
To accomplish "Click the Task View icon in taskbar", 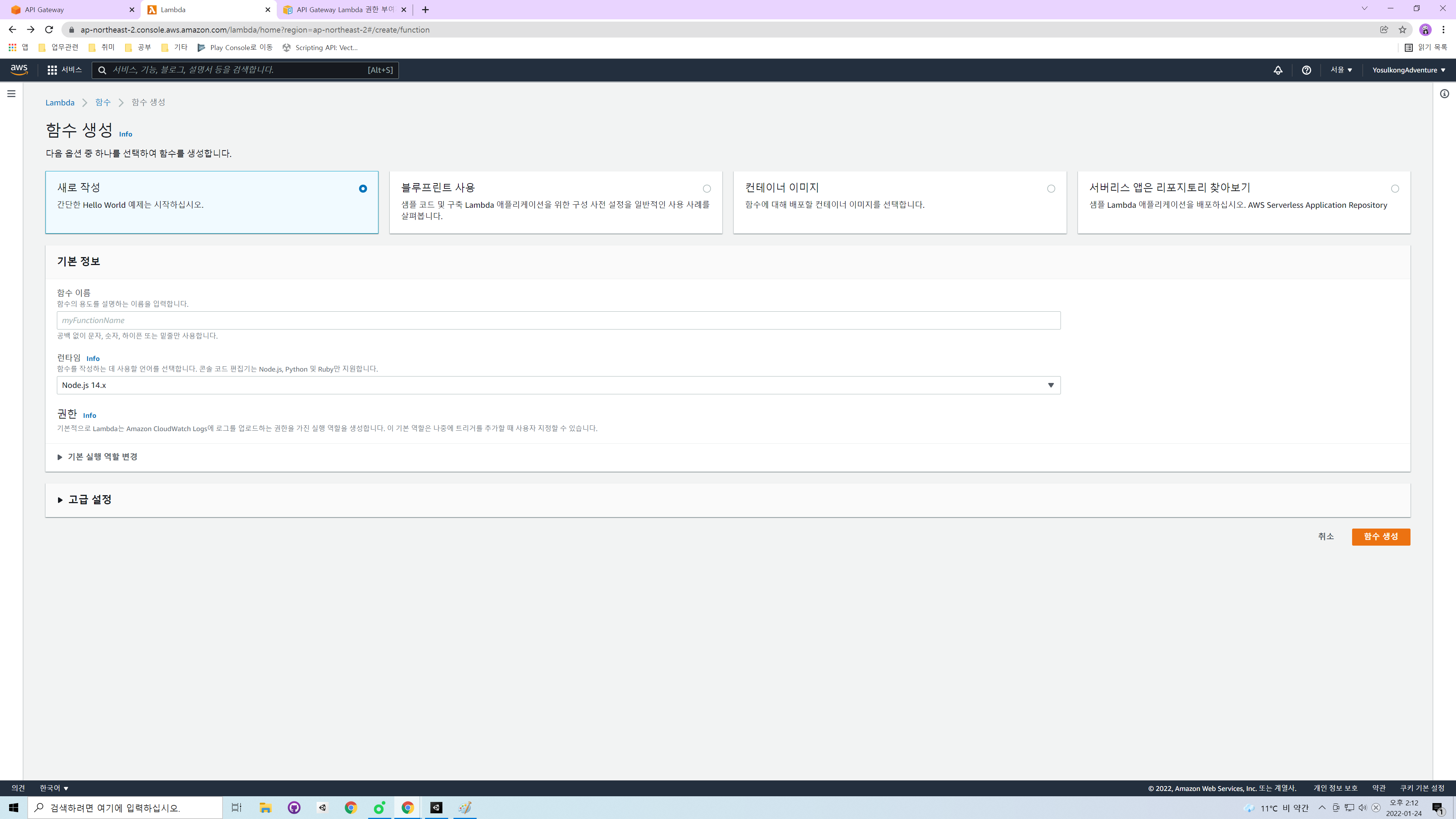I will [x=236, y=808].
